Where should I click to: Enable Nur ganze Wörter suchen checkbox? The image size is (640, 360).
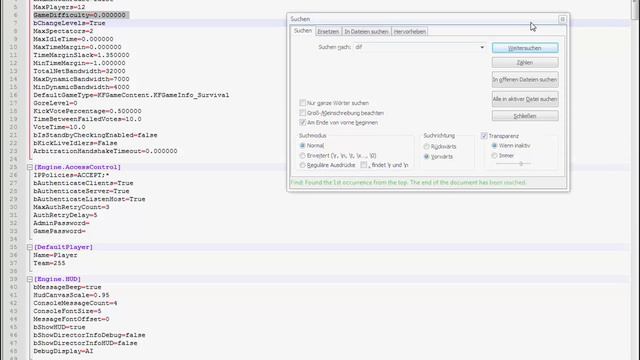coord(302,103)
